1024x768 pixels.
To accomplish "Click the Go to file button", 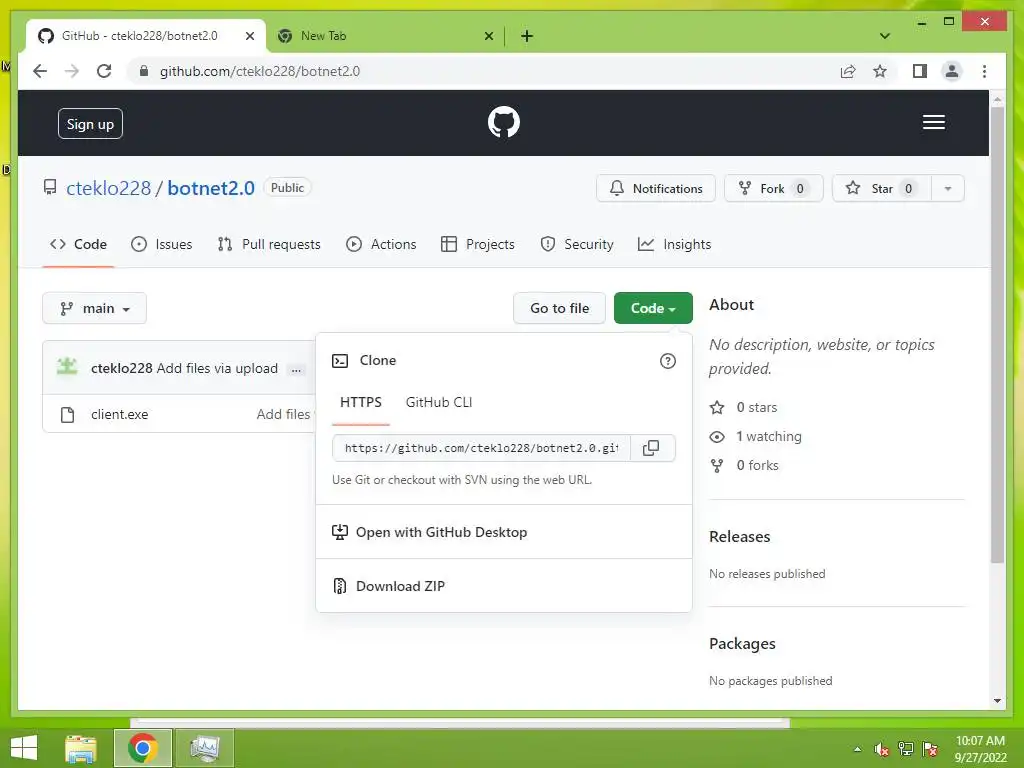I will [x=560, y=308].
